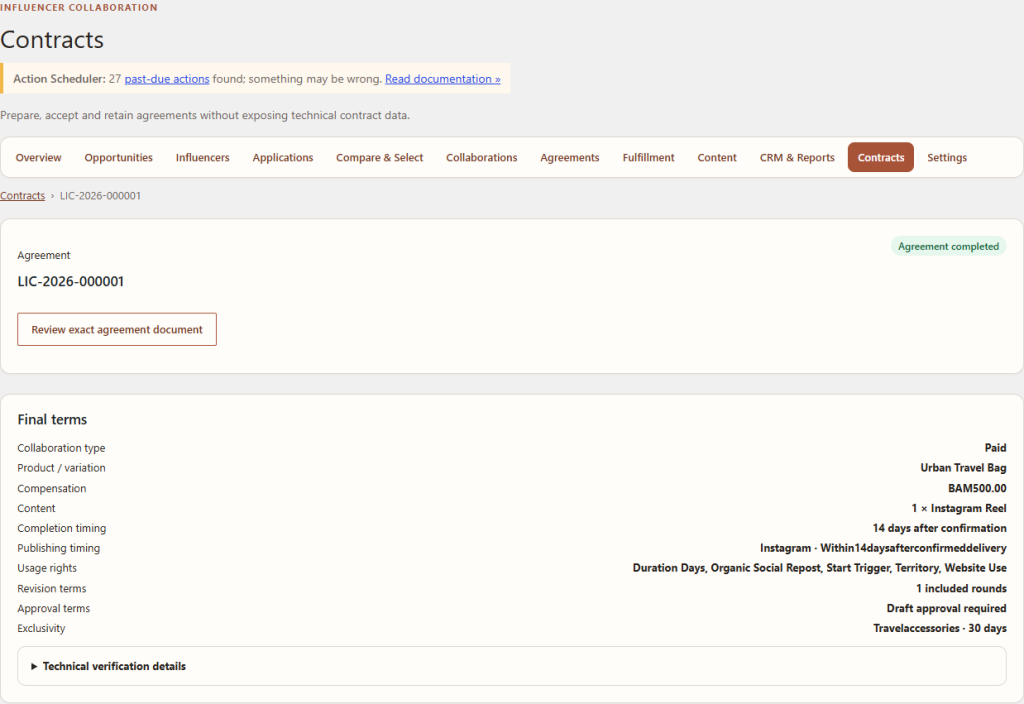1024x704 pixels.
Task: Select the 1 × Instagram Reel value
Action: click(x=959, y=509)
